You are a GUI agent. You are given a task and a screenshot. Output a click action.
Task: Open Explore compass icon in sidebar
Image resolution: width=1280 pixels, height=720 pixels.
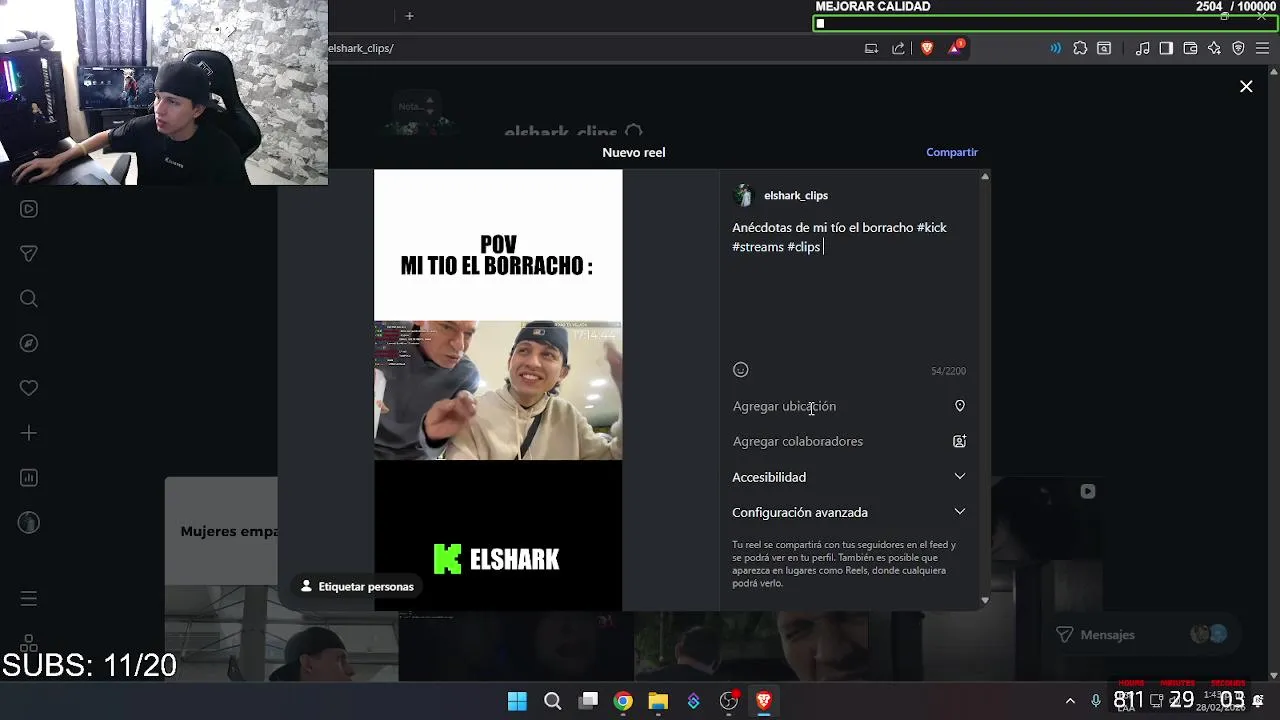pyautogui.click(x=29, y=343)
